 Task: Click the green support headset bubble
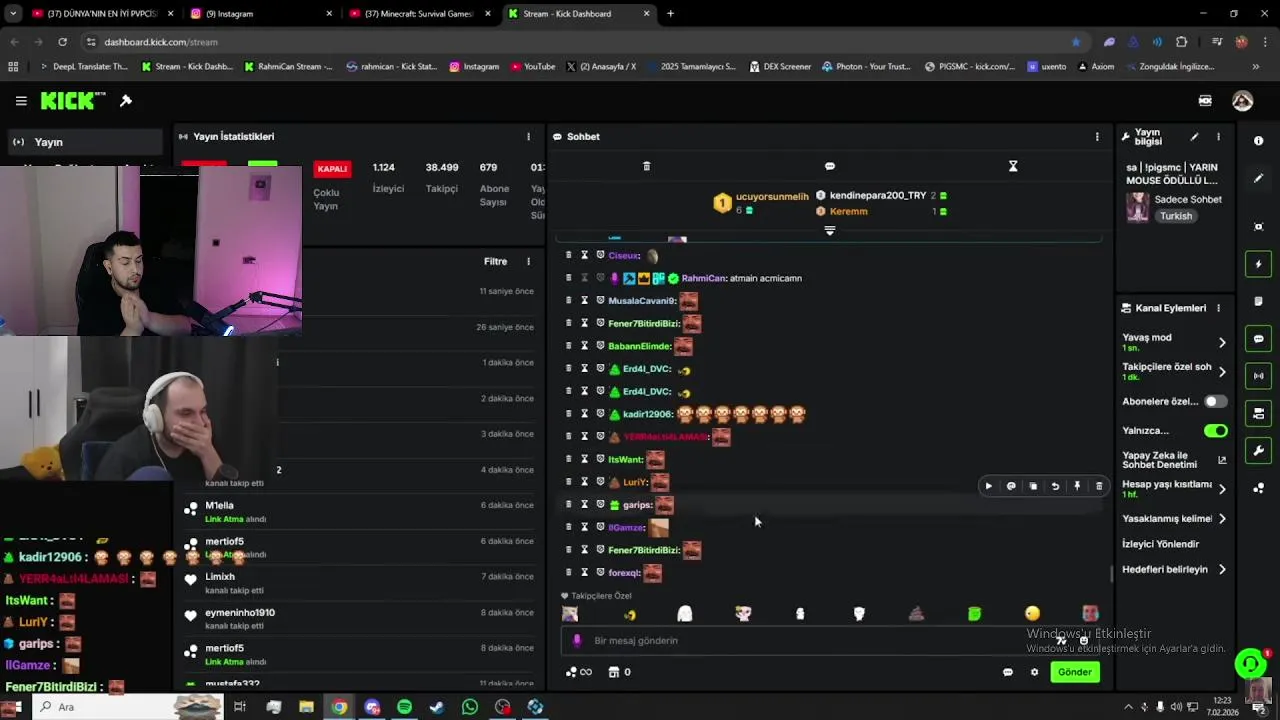point(1249,664)
